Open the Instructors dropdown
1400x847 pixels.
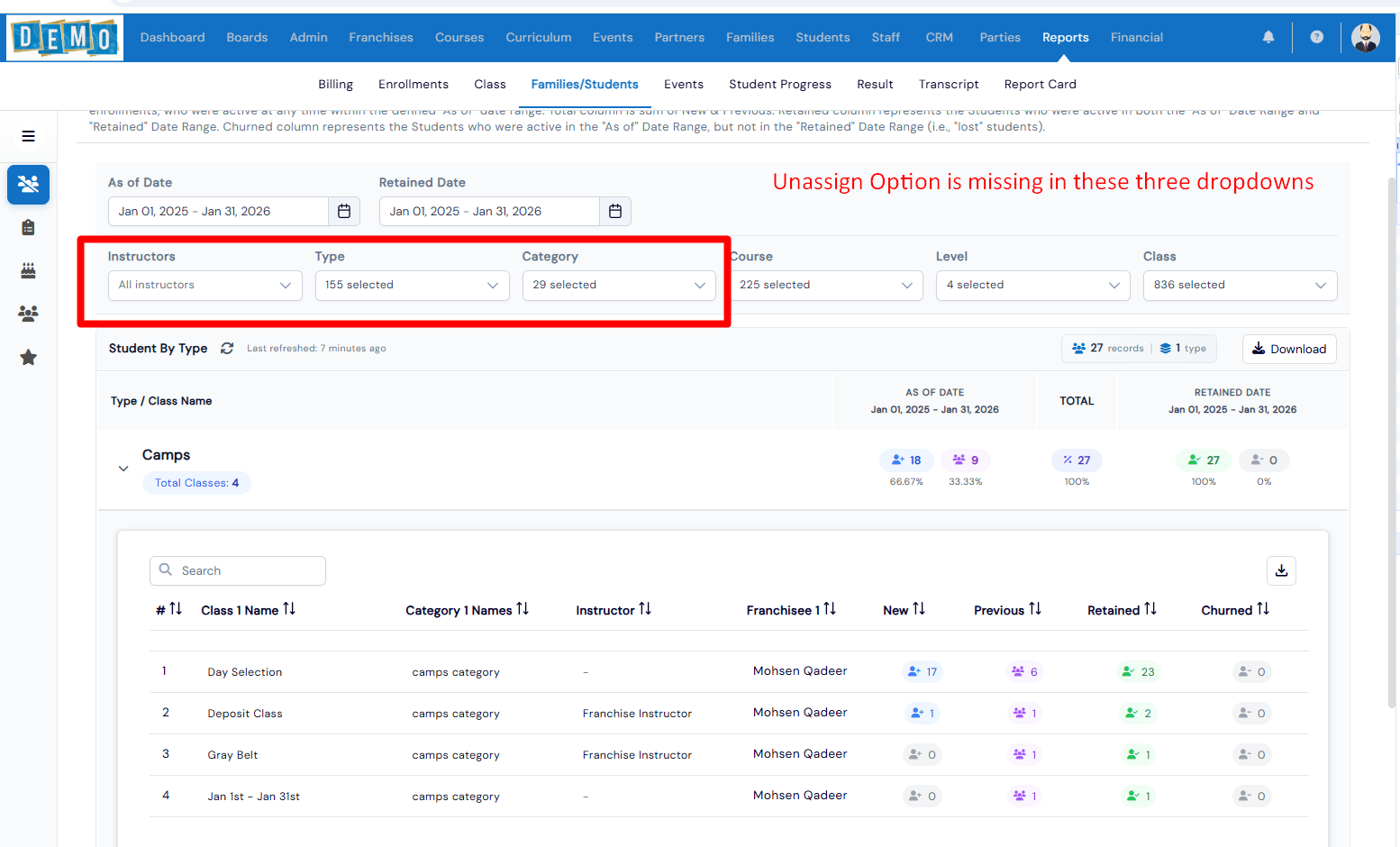pyautogui.click(x=205, y=285)
